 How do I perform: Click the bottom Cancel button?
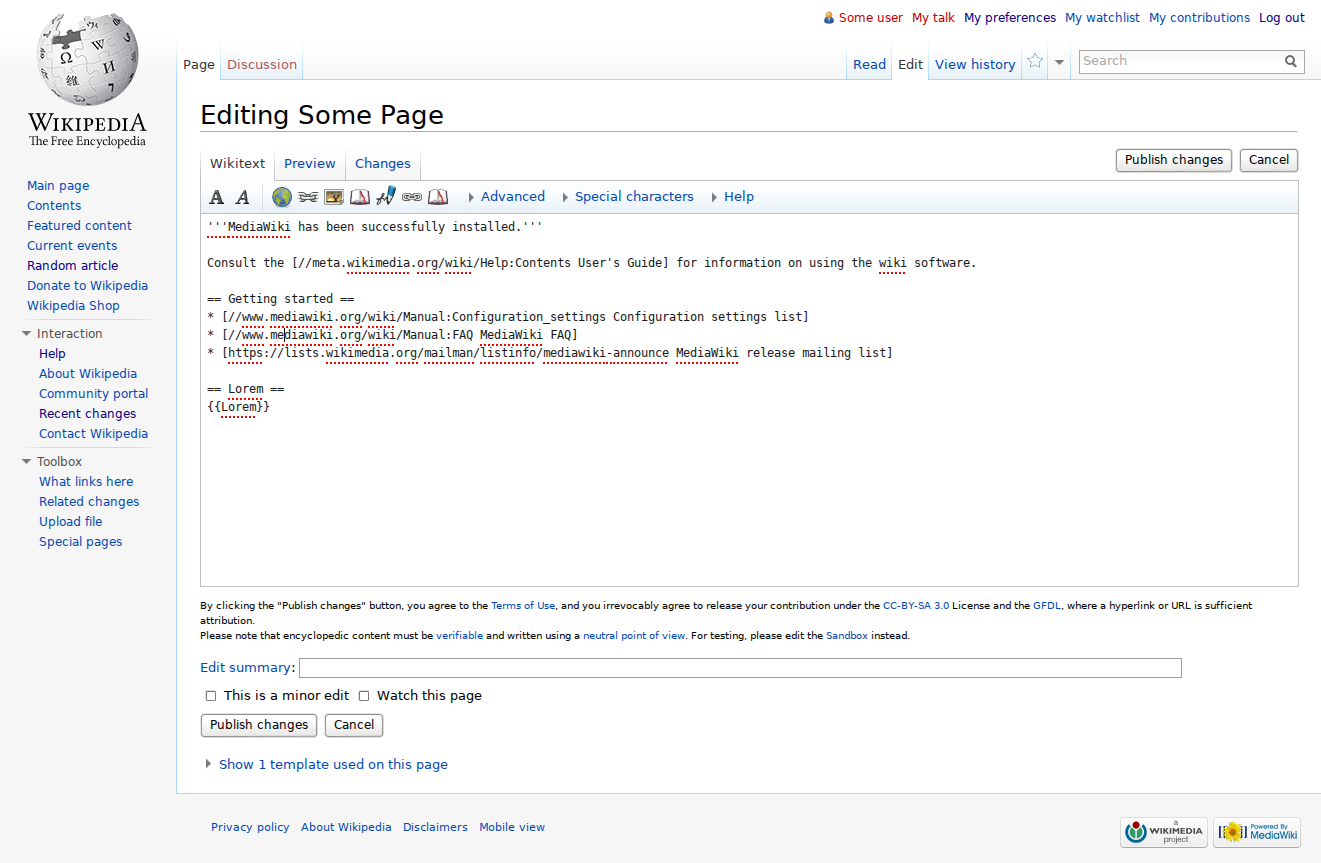pyautogui.click(x=354, y=725)
